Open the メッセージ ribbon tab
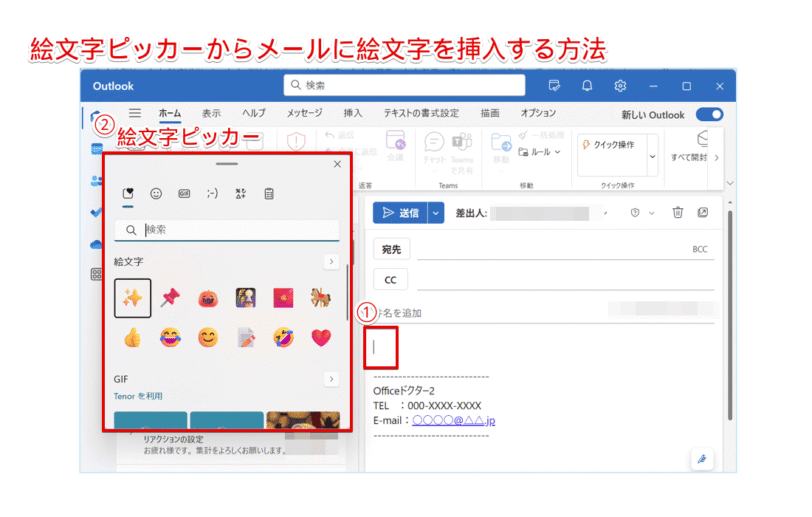This screenshot has height=517, width=812. 304,113
